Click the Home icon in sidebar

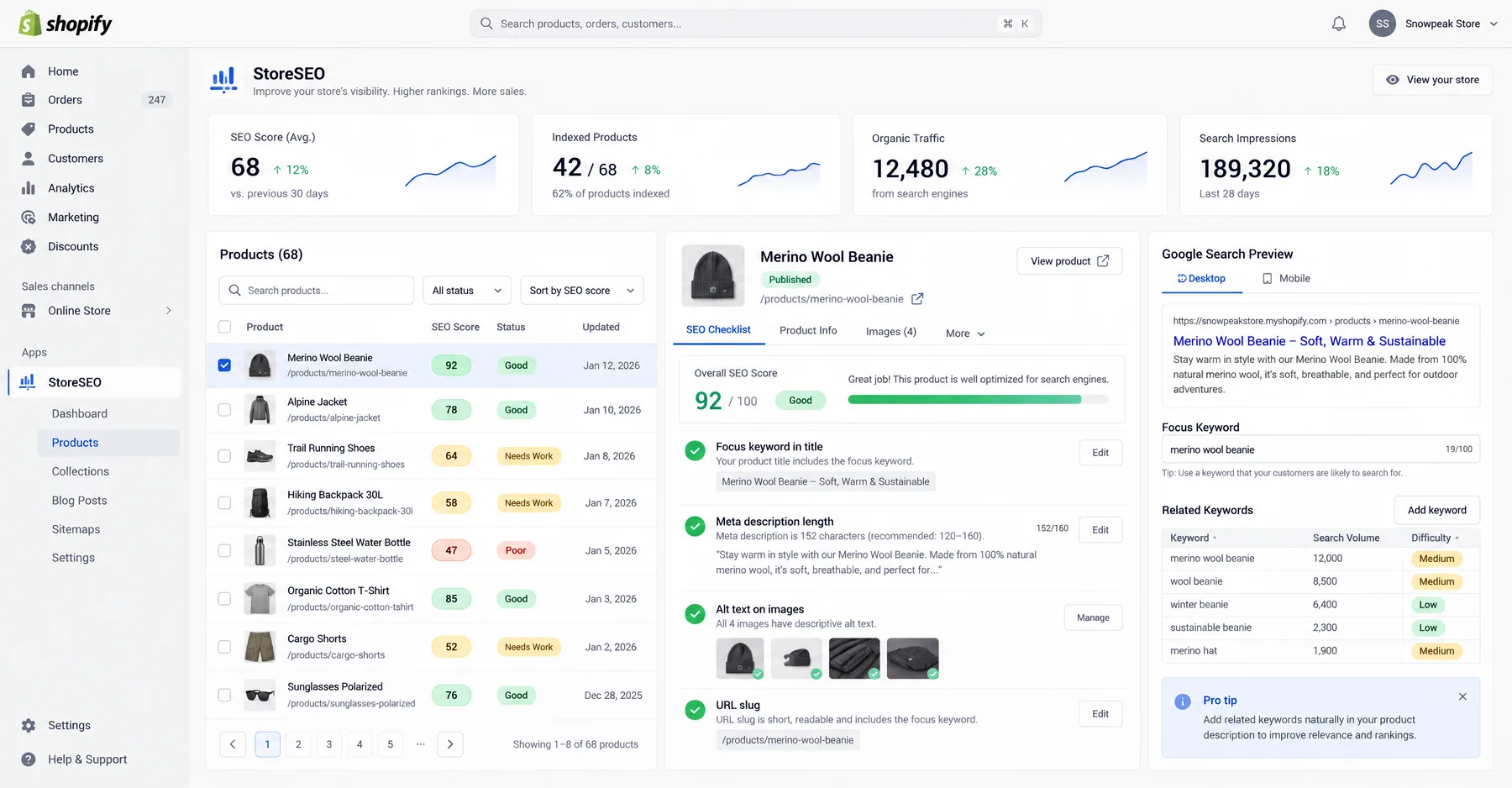tap(29, 71)
